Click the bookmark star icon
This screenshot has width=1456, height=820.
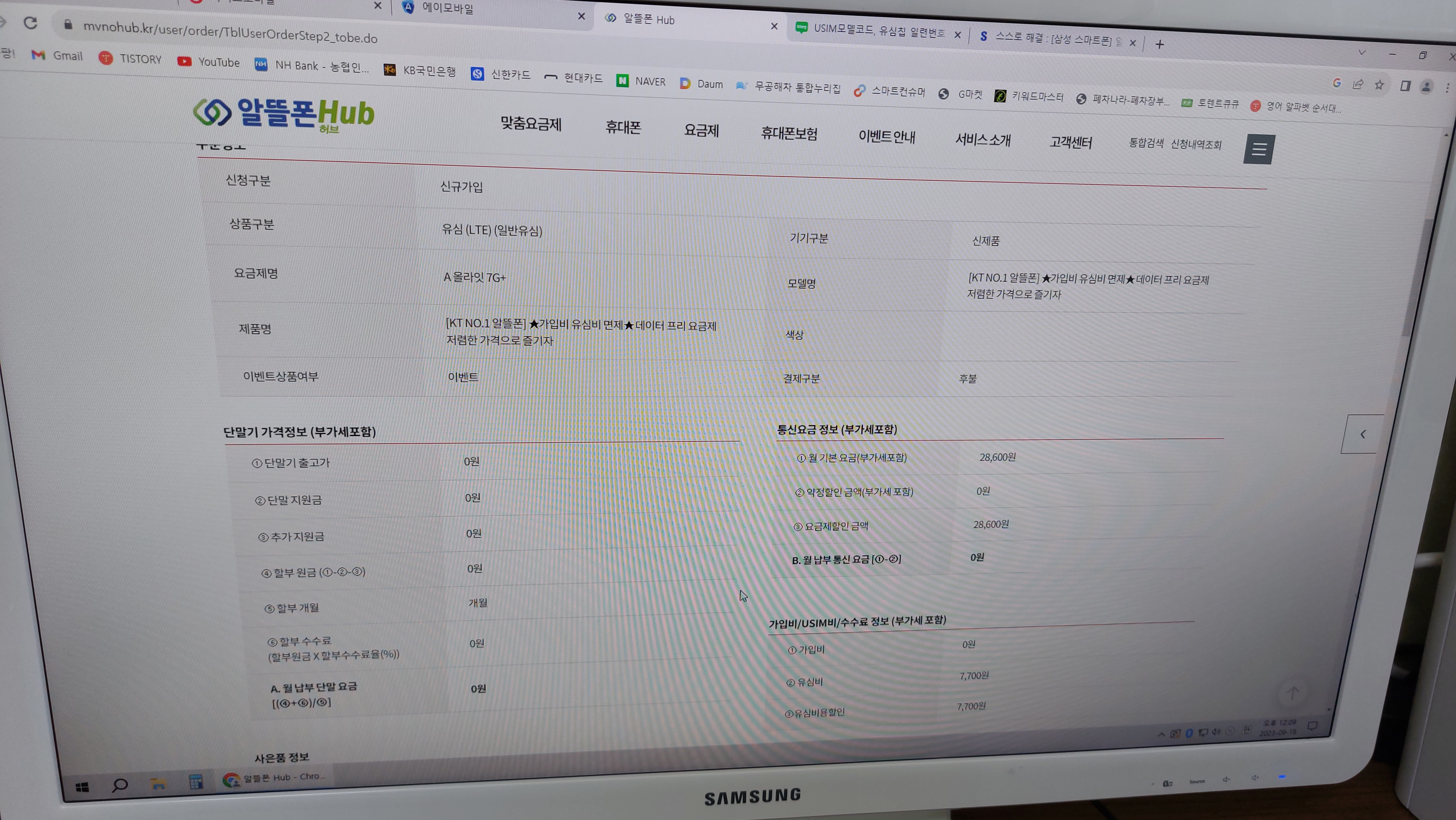click(1379, 85)
